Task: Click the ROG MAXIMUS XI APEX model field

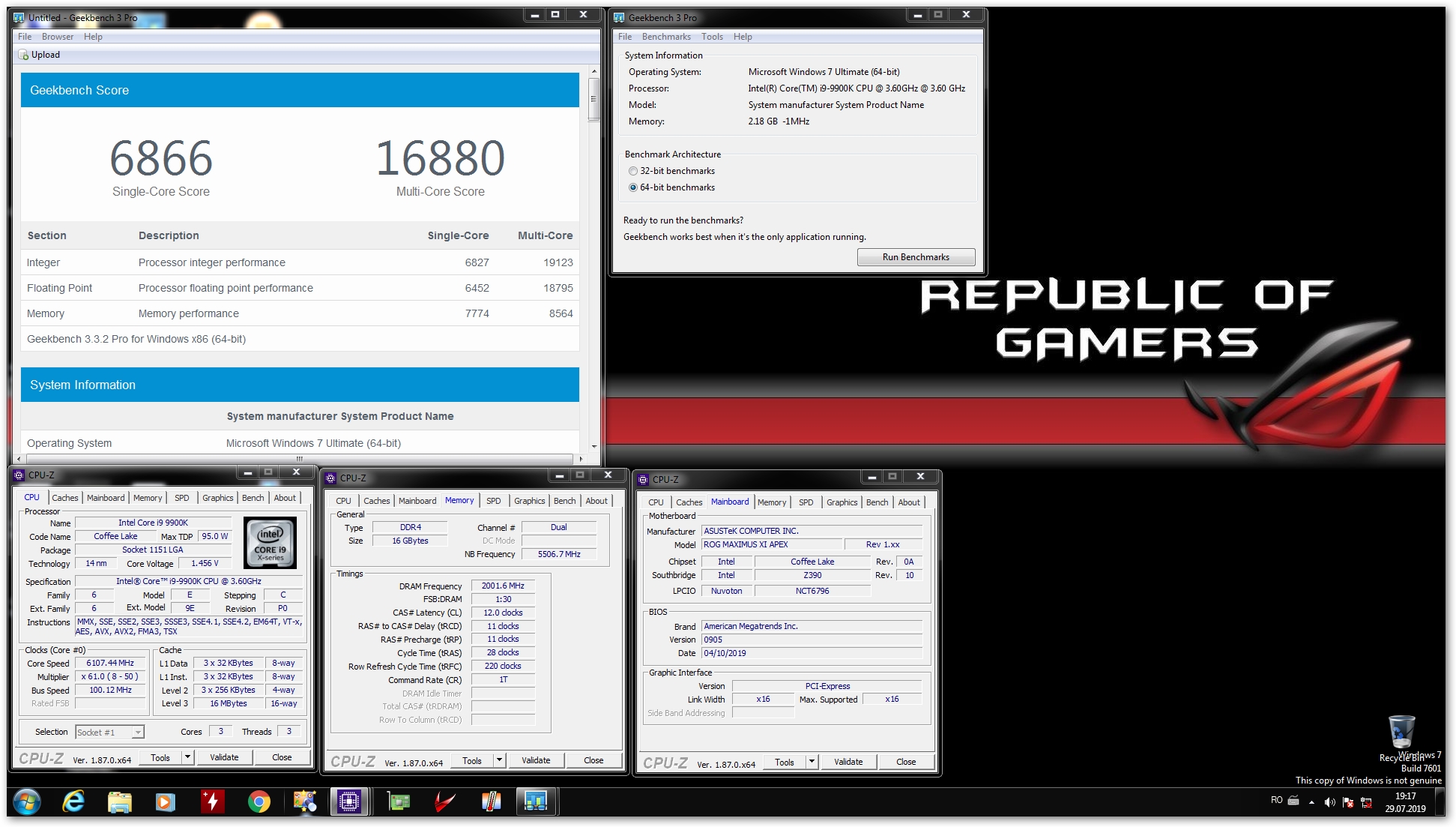Action: pos(770,545)
